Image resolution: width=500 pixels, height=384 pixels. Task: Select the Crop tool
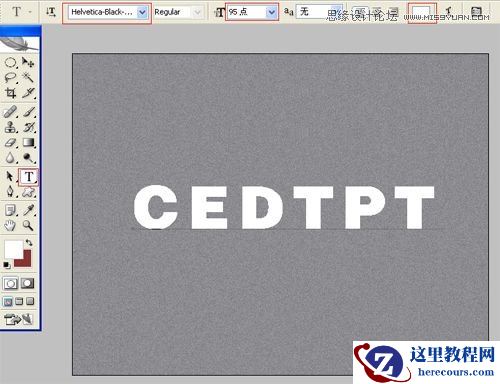point(10,93)
